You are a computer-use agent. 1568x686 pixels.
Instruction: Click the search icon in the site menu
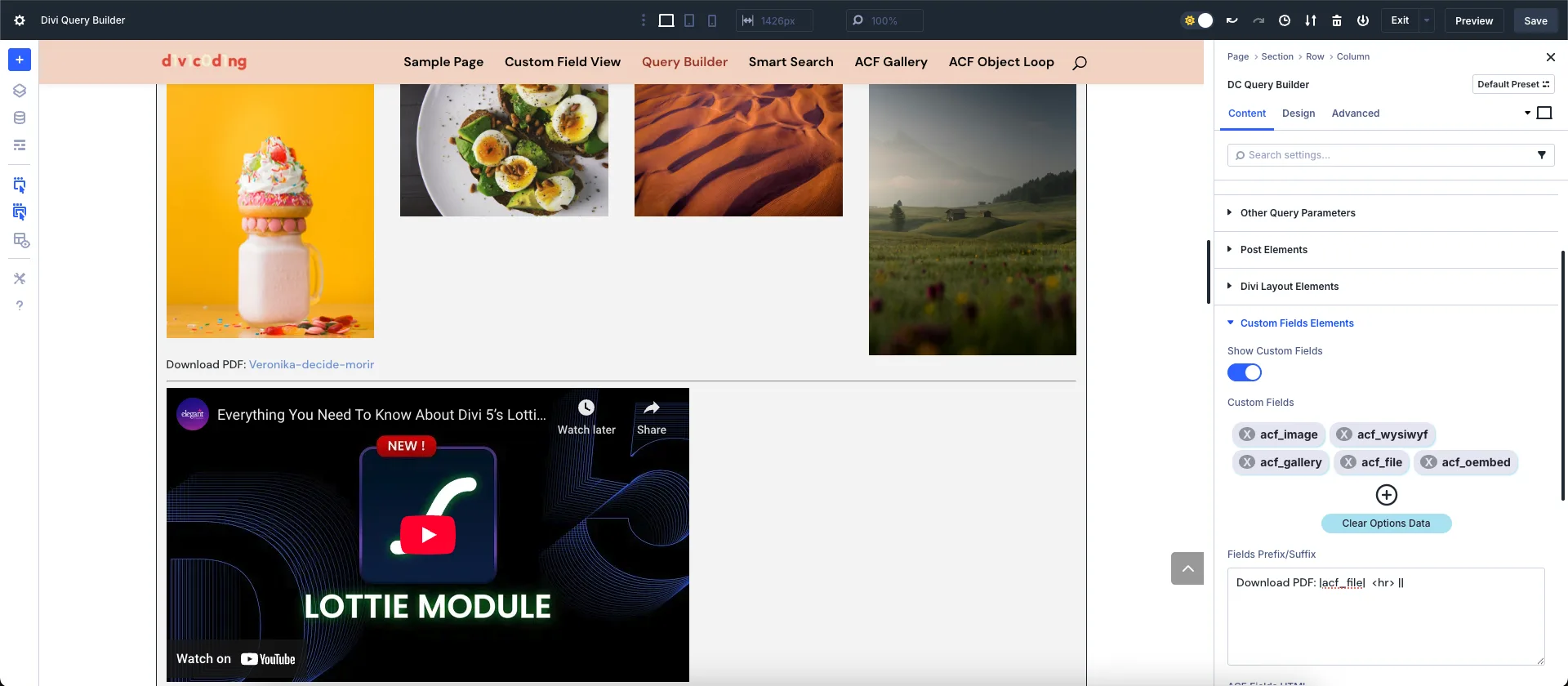click(x=1080, y=63)
